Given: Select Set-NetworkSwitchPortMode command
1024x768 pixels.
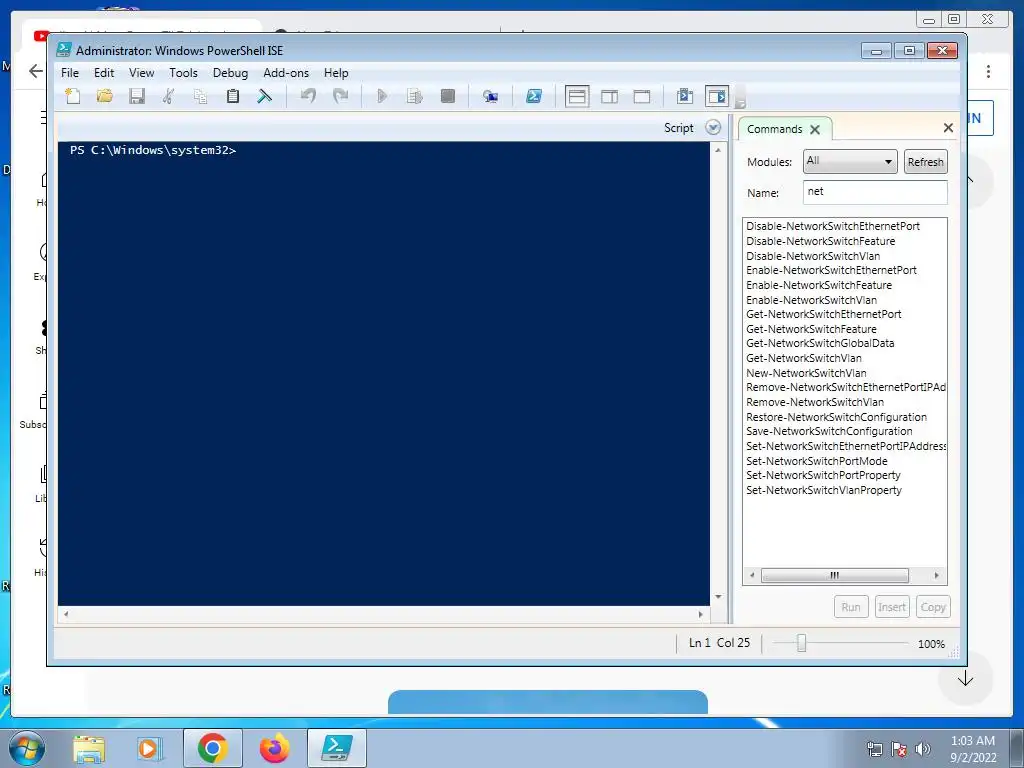Looking at the screenshot, I should pos(816,461).
